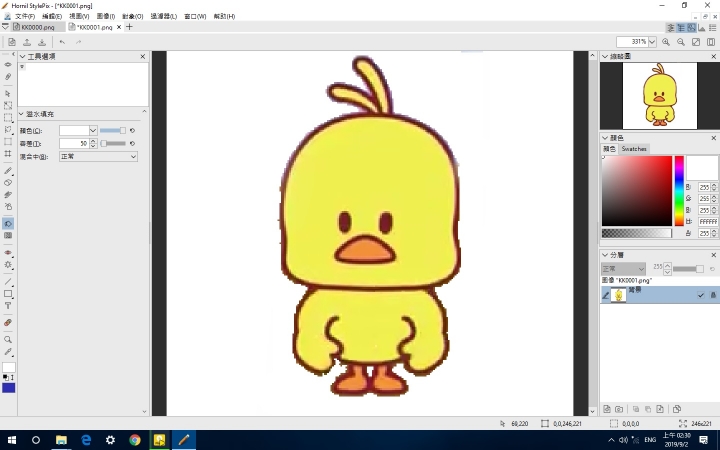Switch to the KK0000.png tab
Image resolution: width=720 pixels, height=450 pixels.
pos(38,27)
